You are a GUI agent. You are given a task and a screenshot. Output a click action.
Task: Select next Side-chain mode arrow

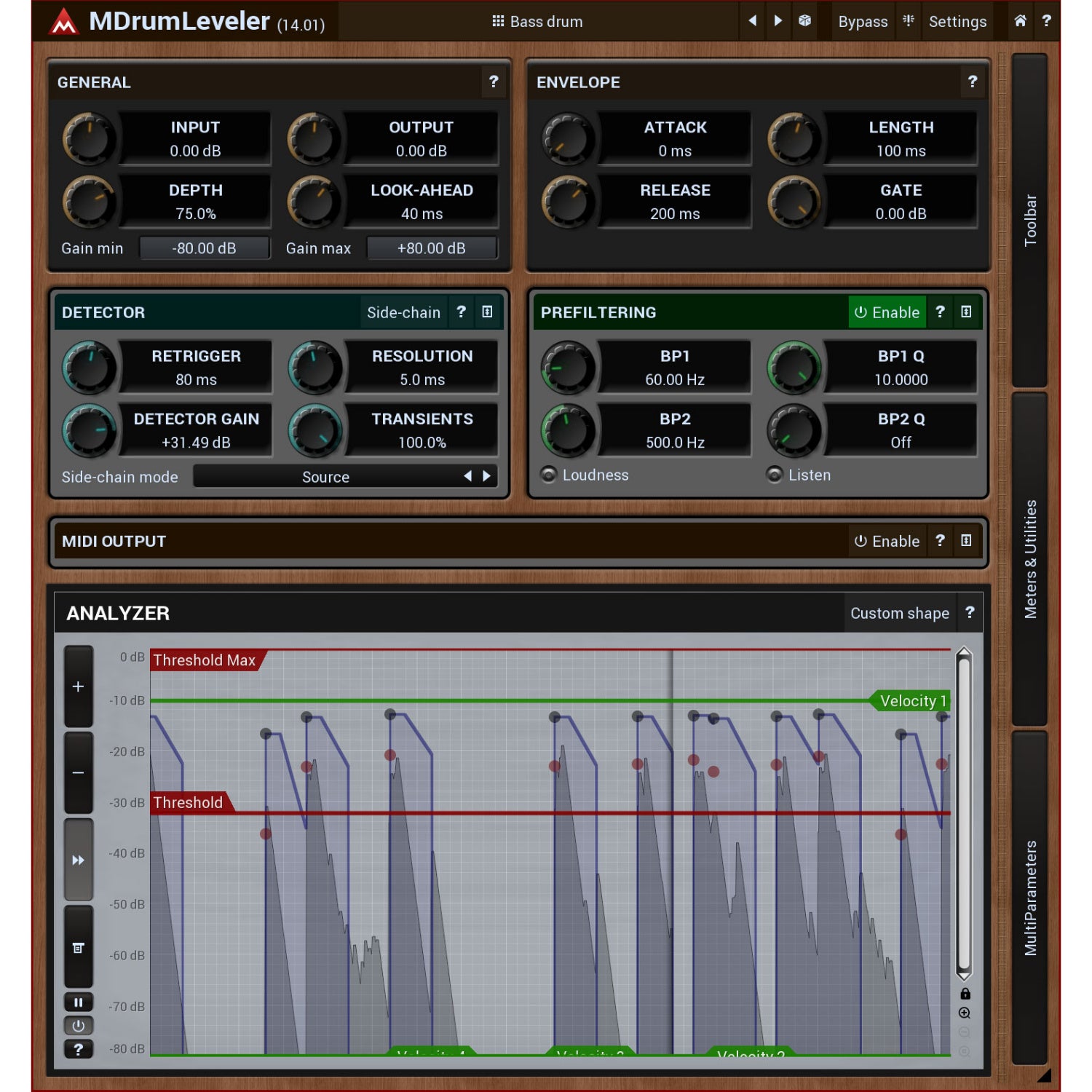click(487, 476)
